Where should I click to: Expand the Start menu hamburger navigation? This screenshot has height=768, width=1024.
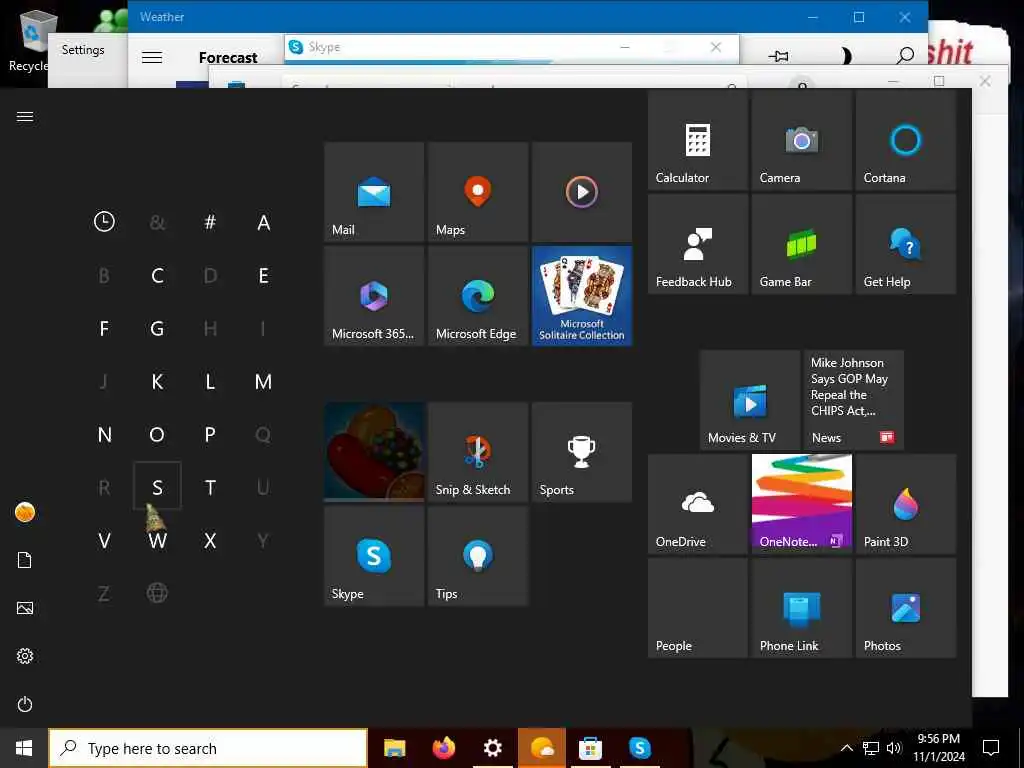click(25, 116)
